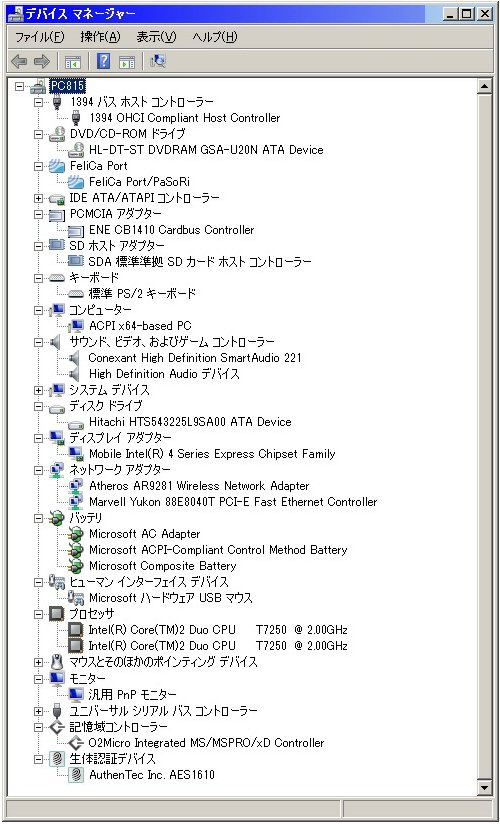Click the scan for hardware changes toolbar icon
500x824 pixels.
coord(158,61)
